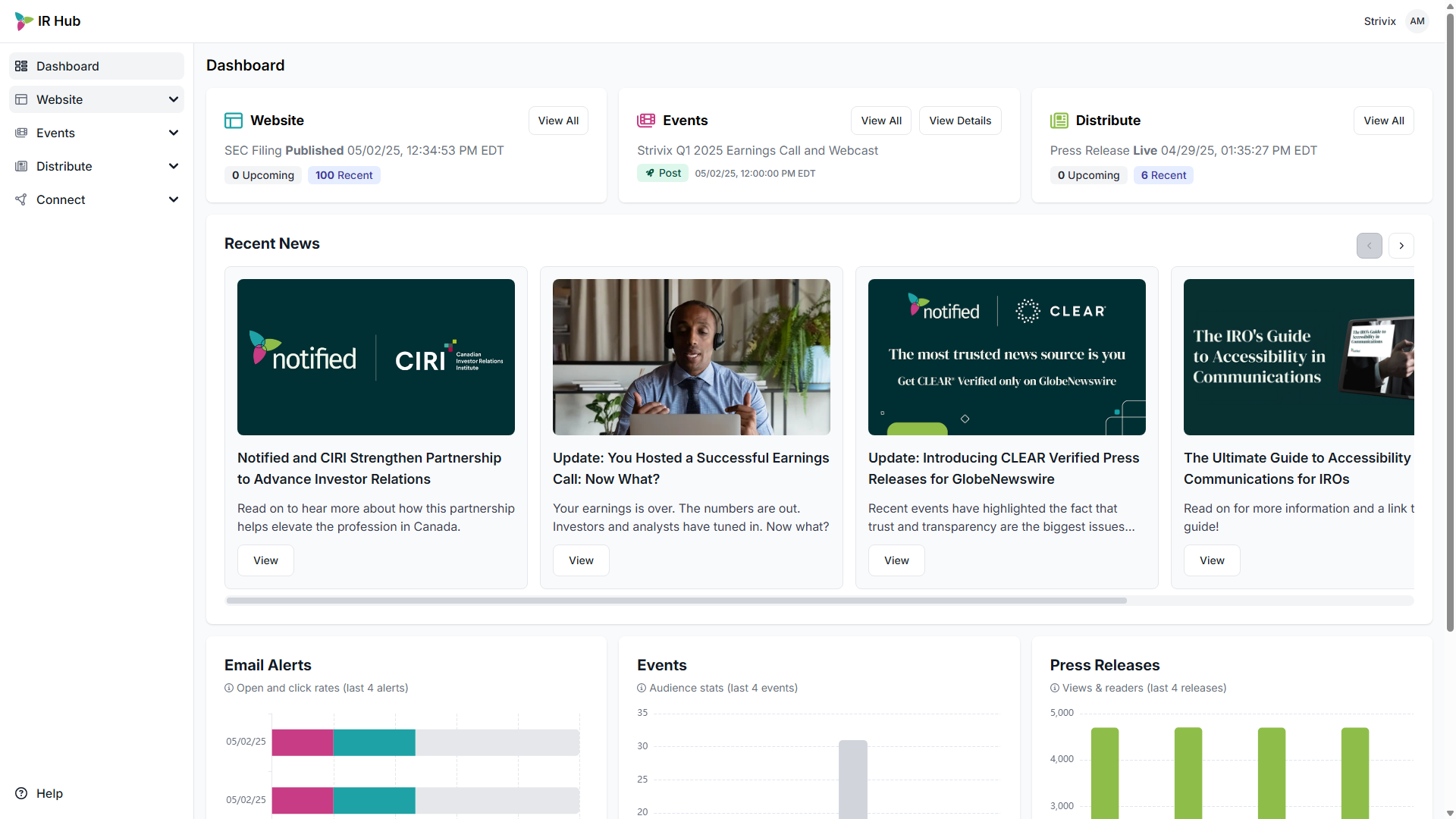Expand the Website section in sidebar
1456x819 pixels.
tap(174, 99)
